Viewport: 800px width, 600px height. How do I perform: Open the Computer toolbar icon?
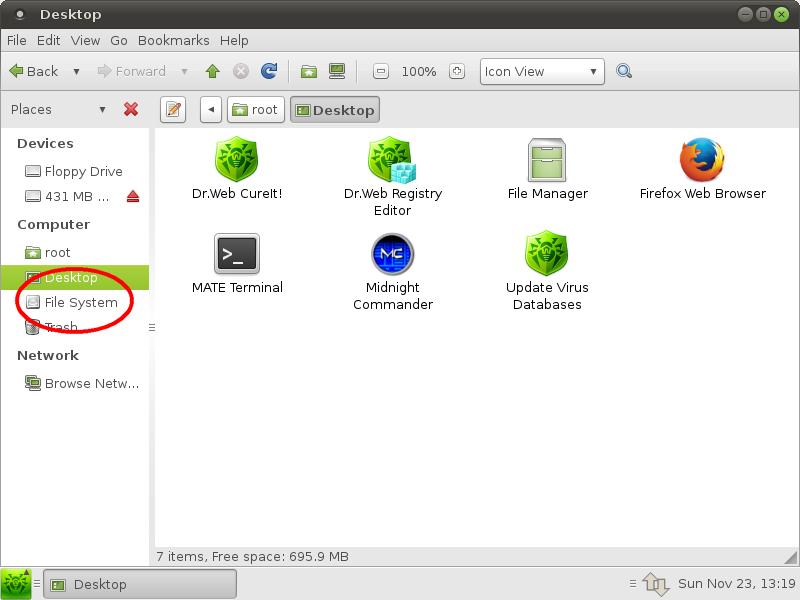tap(337, 71)
